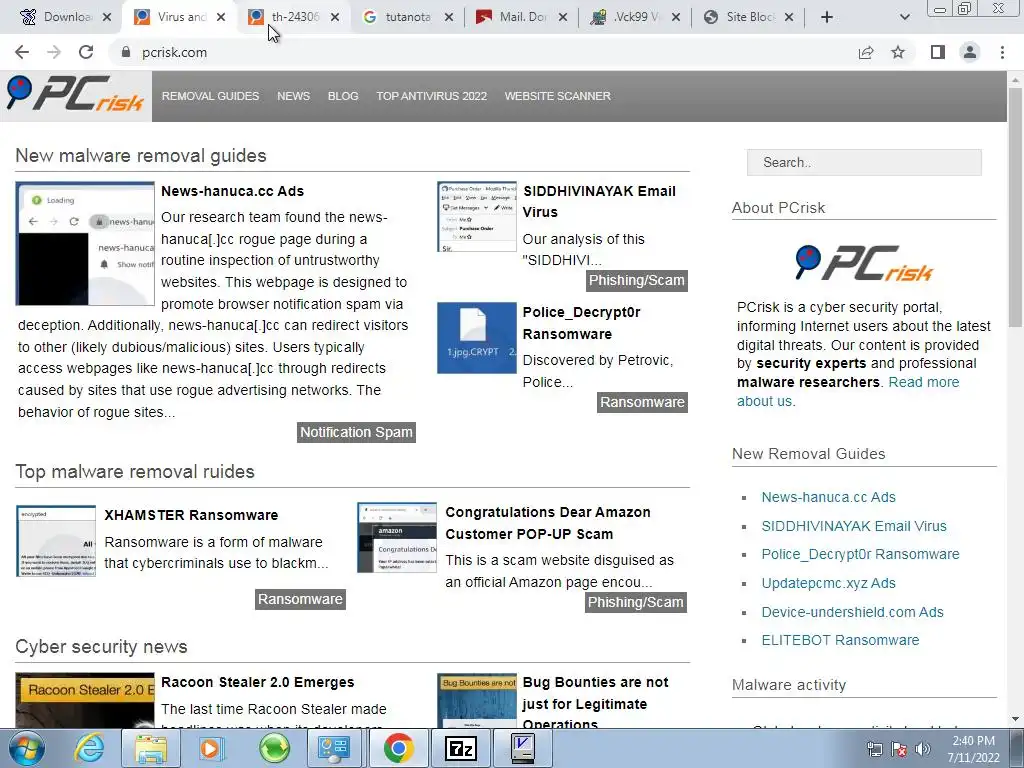
Task: Open Top Antivirus 2022 menu item
Action: pyautogui.click(x=431, y=96)
